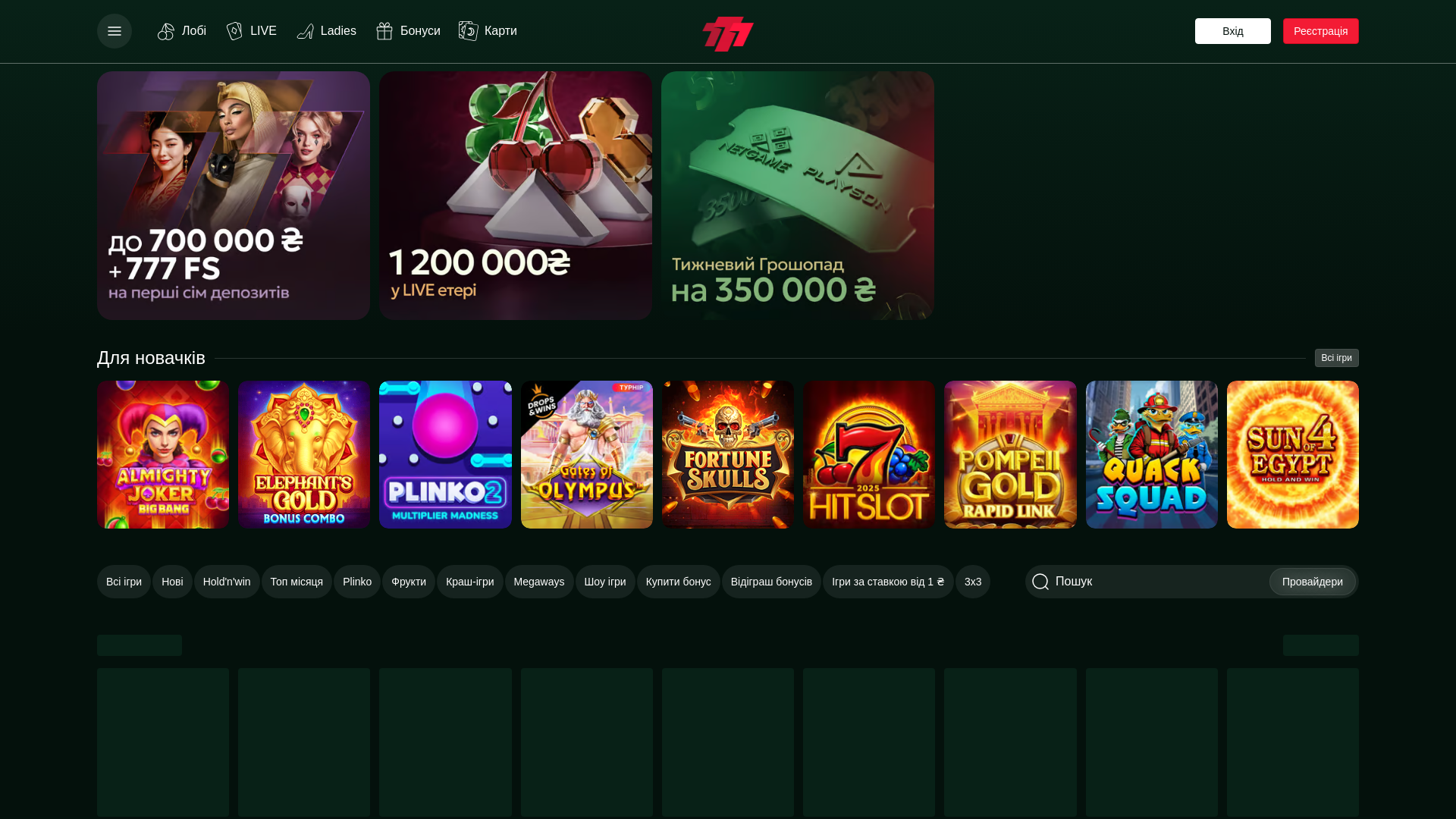Click Всі ігри next to Для новачків
The width and height of the screenshot is (1456, 819).
(x=1337, y=358)
